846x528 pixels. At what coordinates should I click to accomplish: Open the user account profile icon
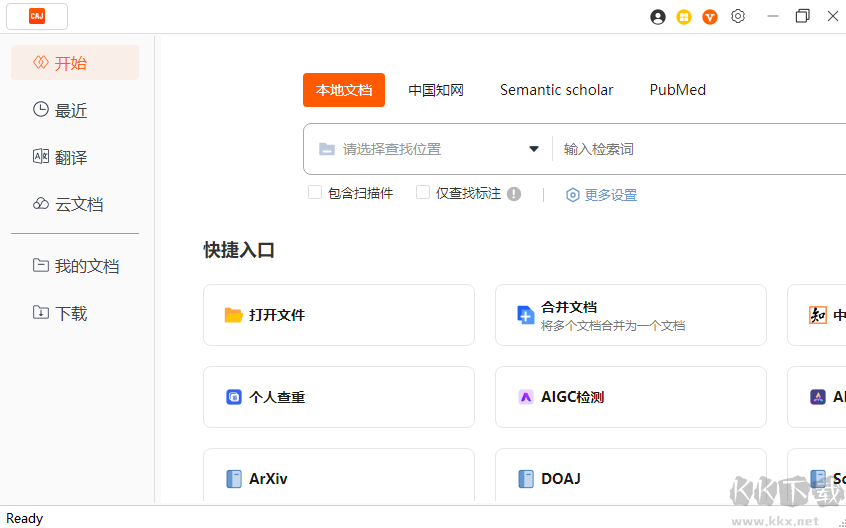tap(658, 17)
